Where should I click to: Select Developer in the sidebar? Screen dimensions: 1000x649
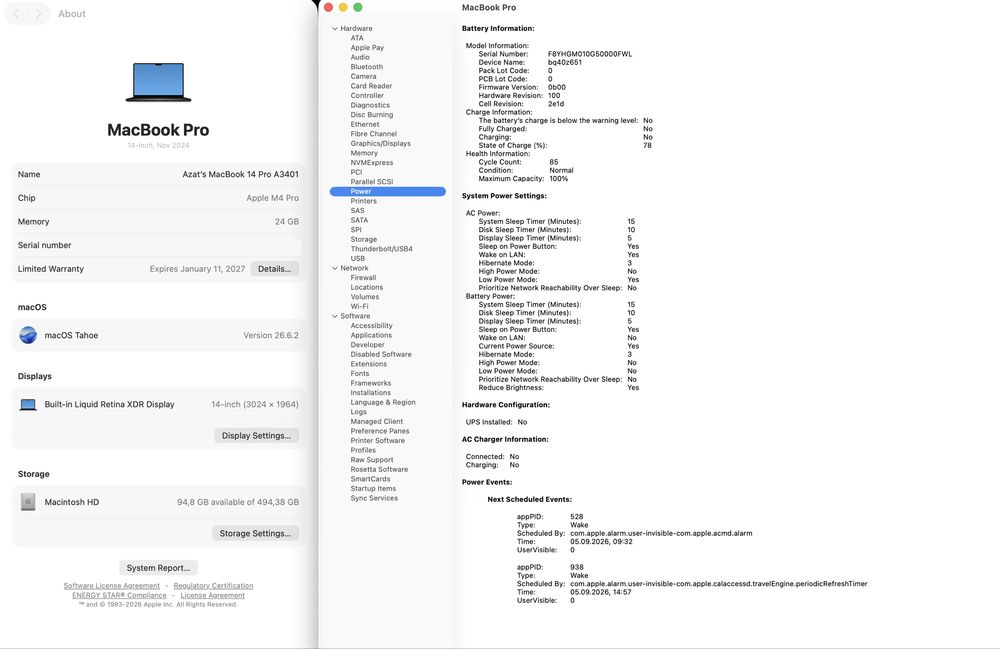click(367, 345)
